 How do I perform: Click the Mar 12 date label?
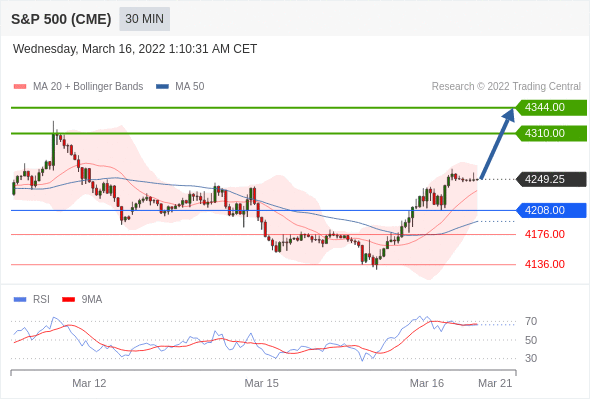[x=89, y=383]
